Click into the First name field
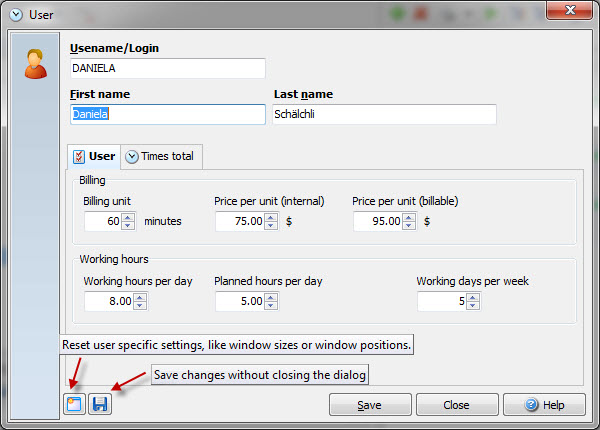Image resolution: width=600 pixels, height=430 pixels. [x=168, y=114]
